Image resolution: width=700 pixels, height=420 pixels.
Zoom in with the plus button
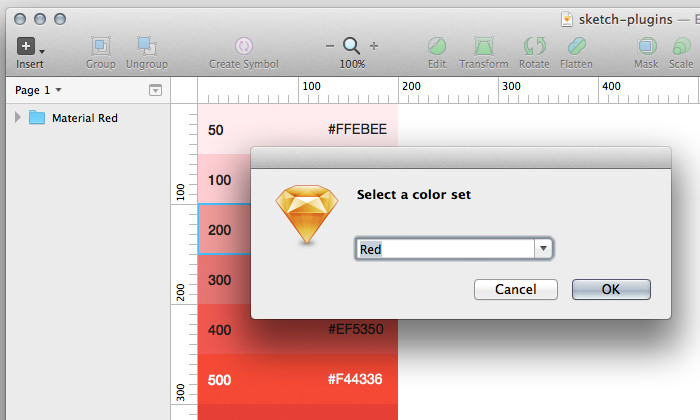[374, 46]
